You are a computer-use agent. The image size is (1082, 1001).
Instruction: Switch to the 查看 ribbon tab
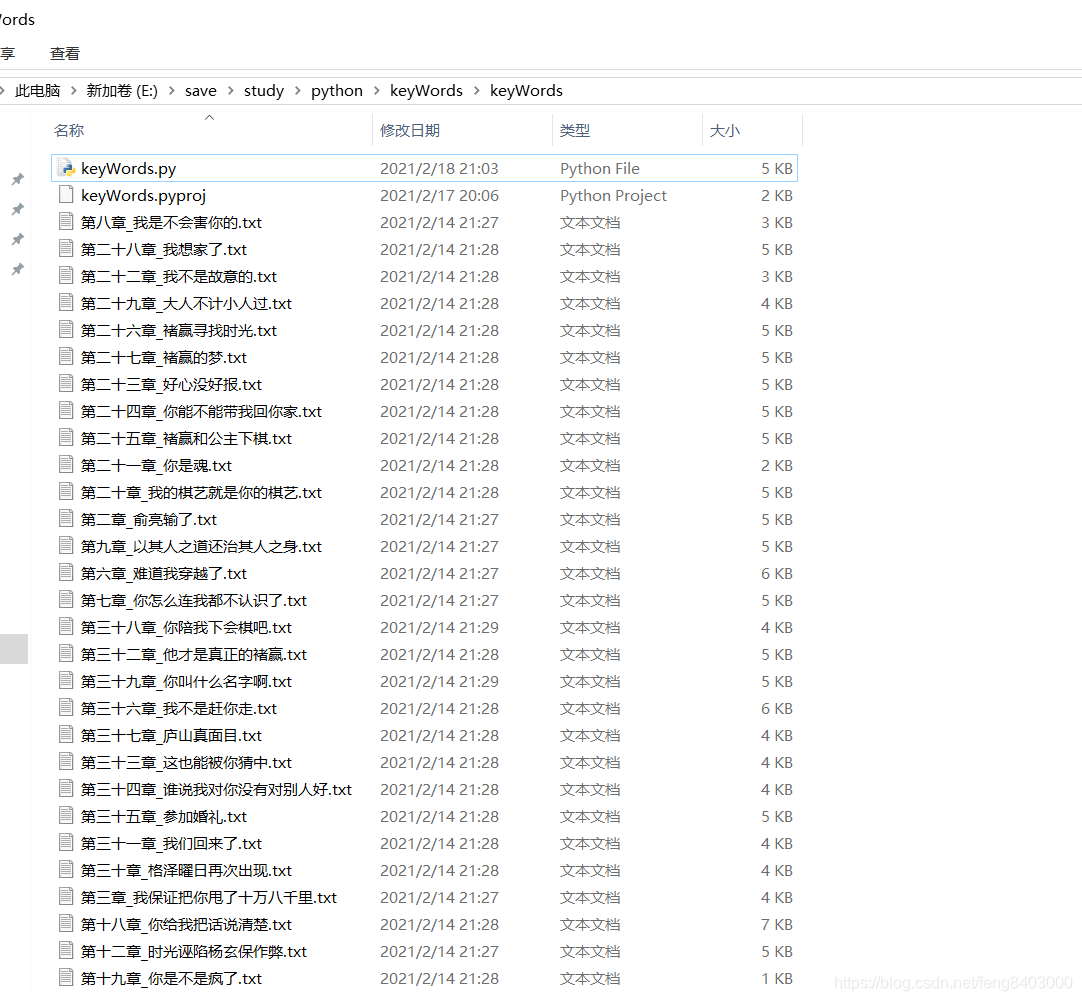(x=64, y=53)
